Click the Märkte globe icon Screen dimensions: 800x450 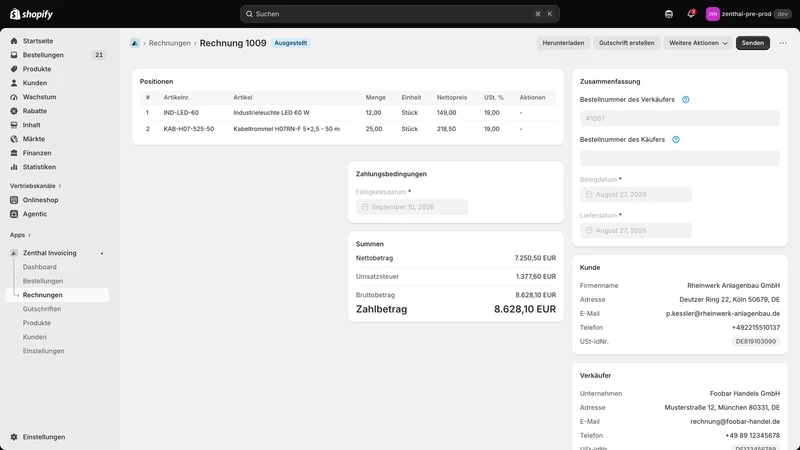pos(14,139)
